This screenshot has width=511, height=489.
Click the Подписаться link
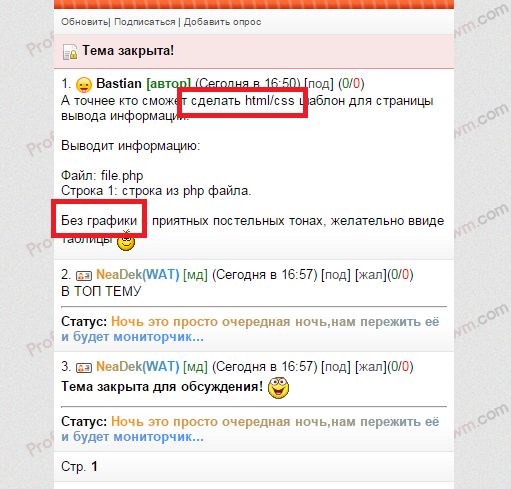coord(145,22)
